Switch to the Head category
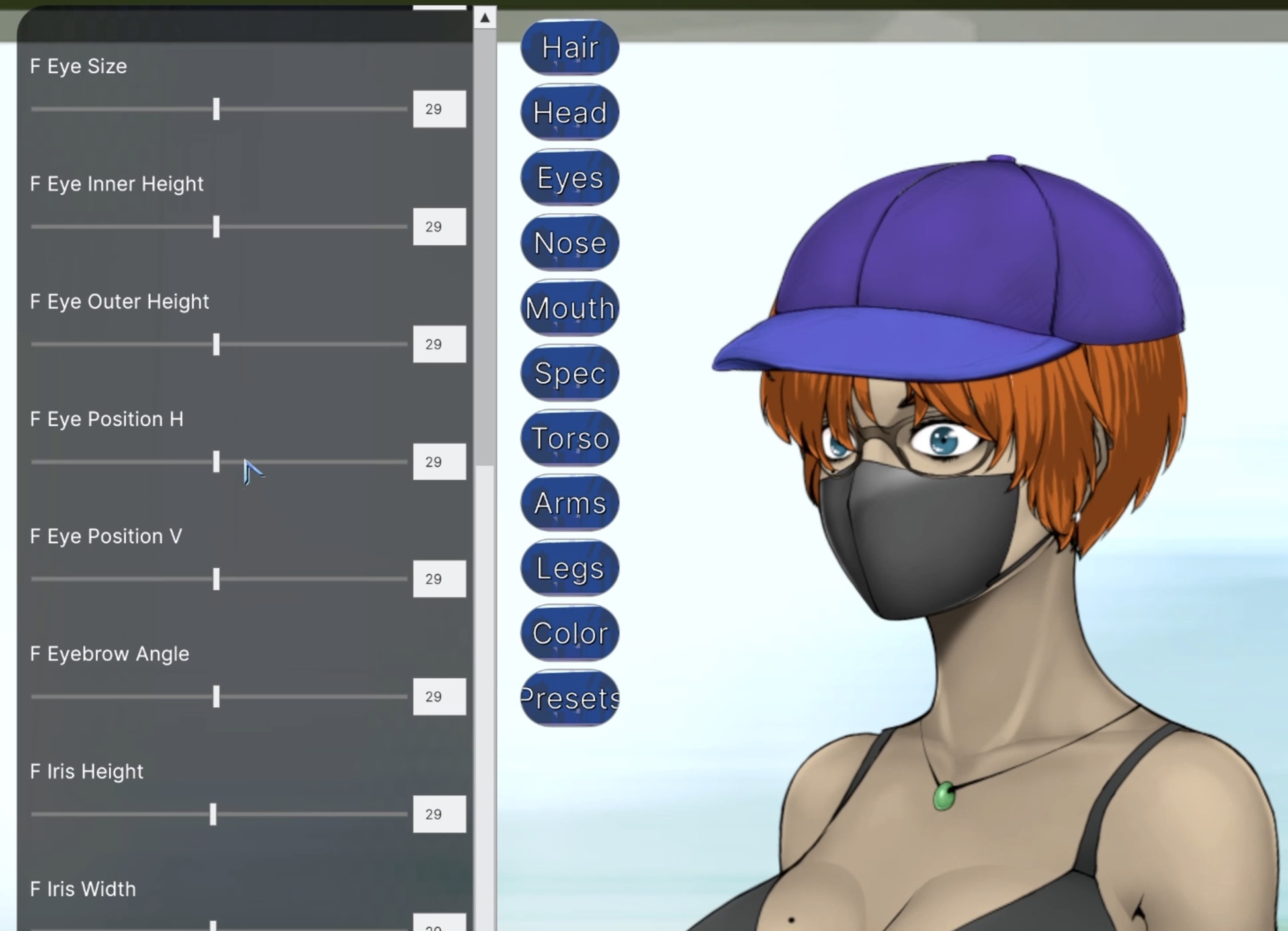The width and height of the screenshot is (1288, 931). click(x=570, y=112)
